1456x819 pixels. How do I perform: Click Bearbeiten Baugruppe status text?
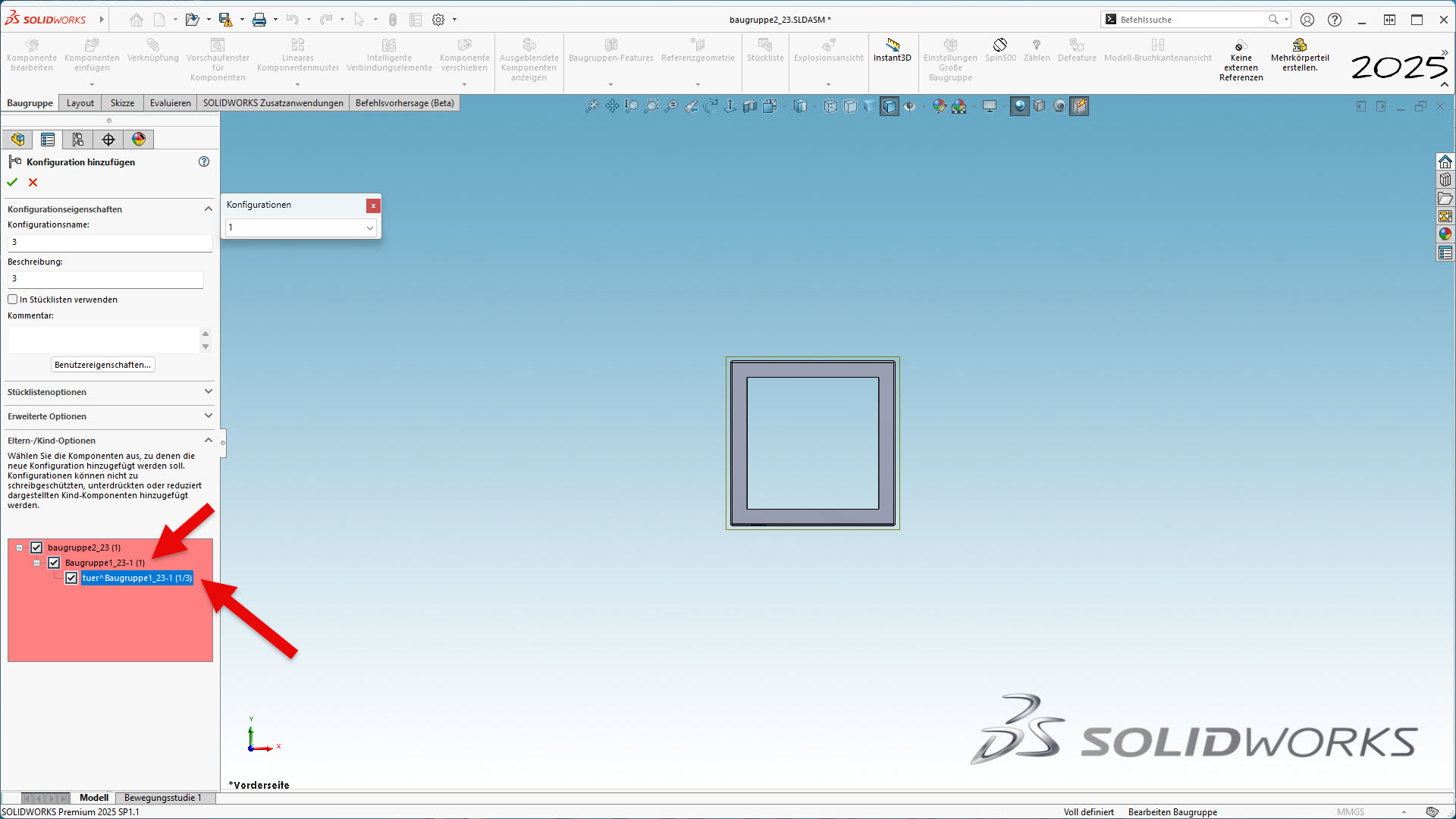(1172, 812)
